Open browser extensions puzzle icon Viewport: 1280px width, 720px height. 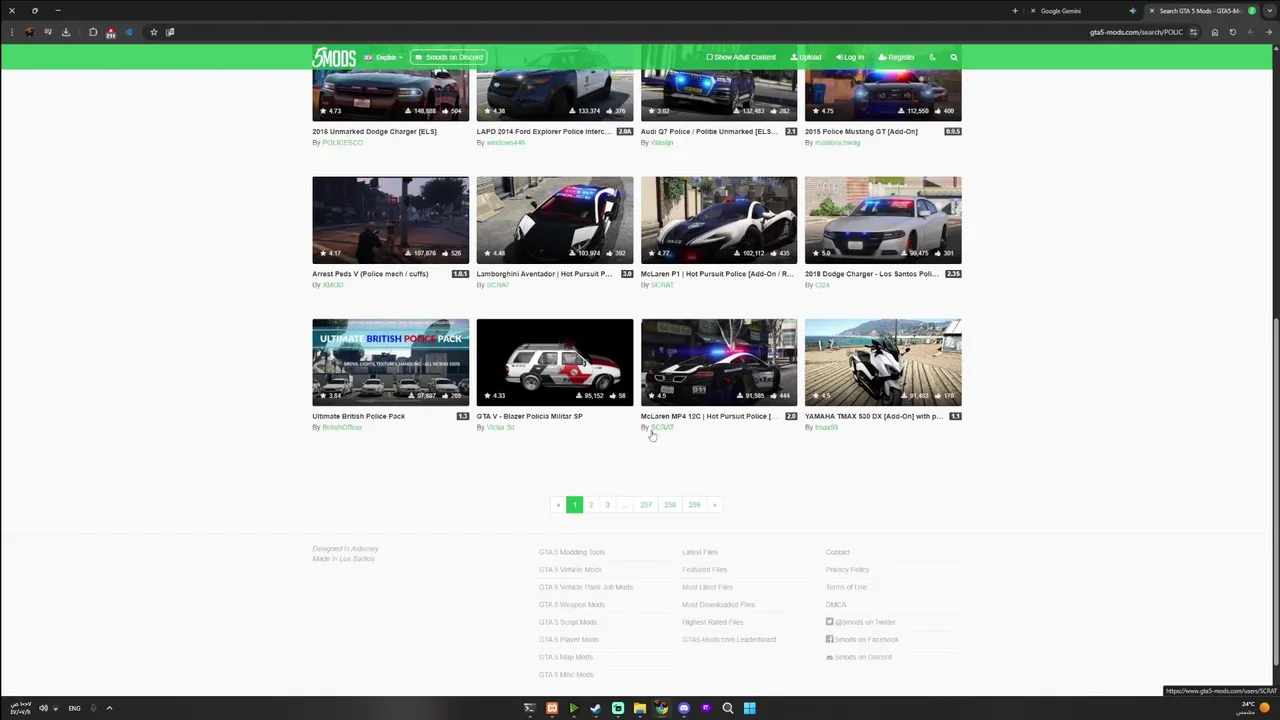click(93, 32)
